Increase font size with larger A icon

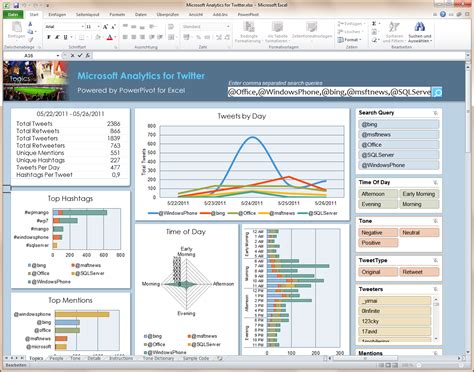point(105,27)
